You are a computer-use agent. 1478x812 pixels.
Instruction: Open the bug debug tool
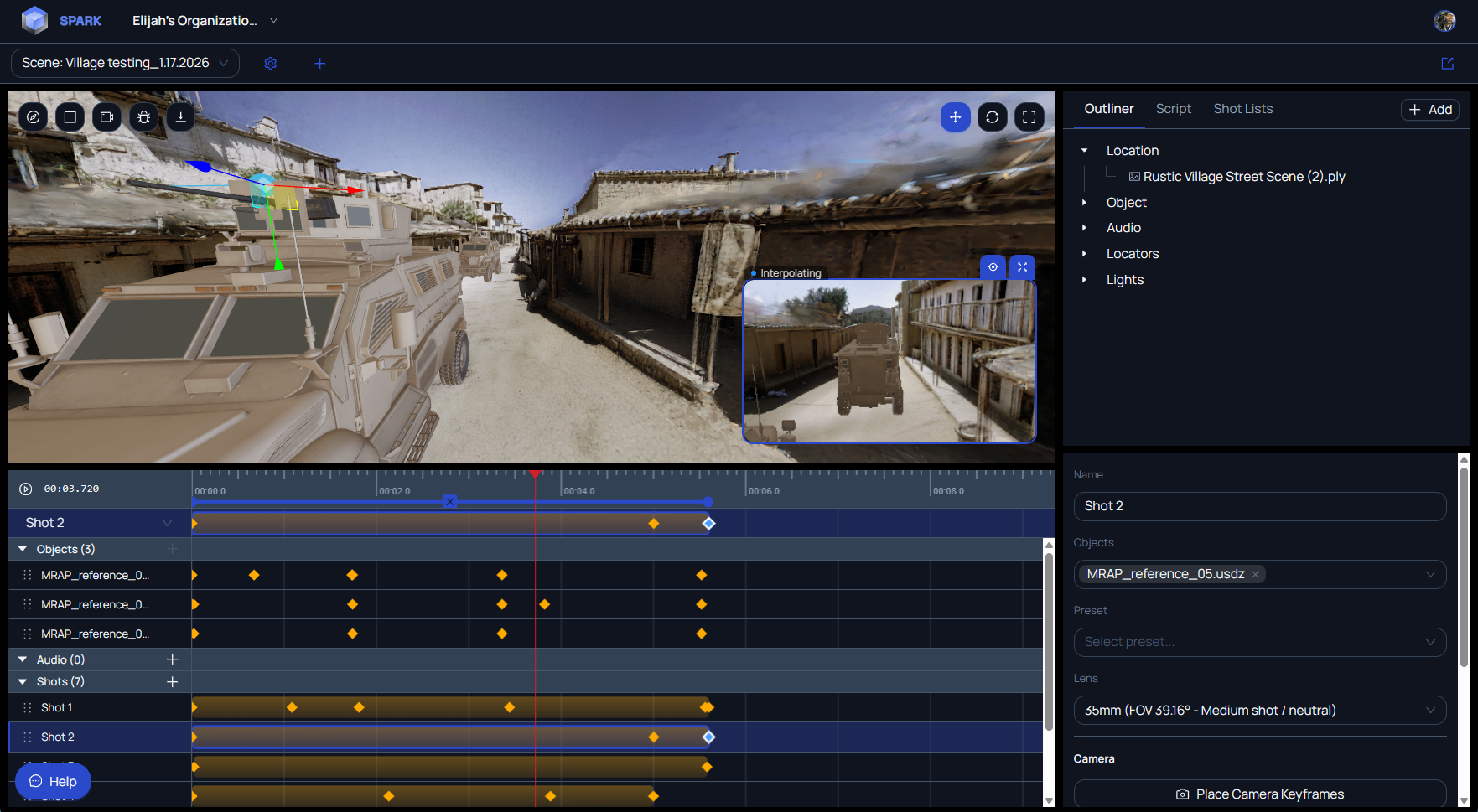[x=144, y=117]
